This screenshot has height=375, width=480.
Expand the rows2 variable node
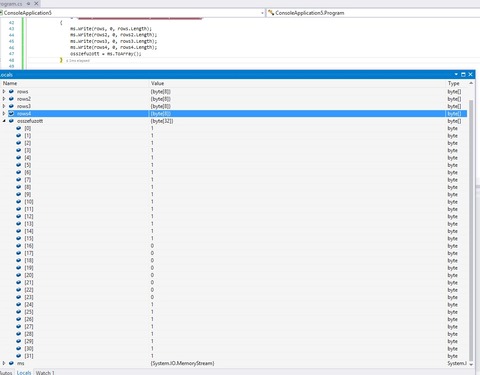coord(4,99)
